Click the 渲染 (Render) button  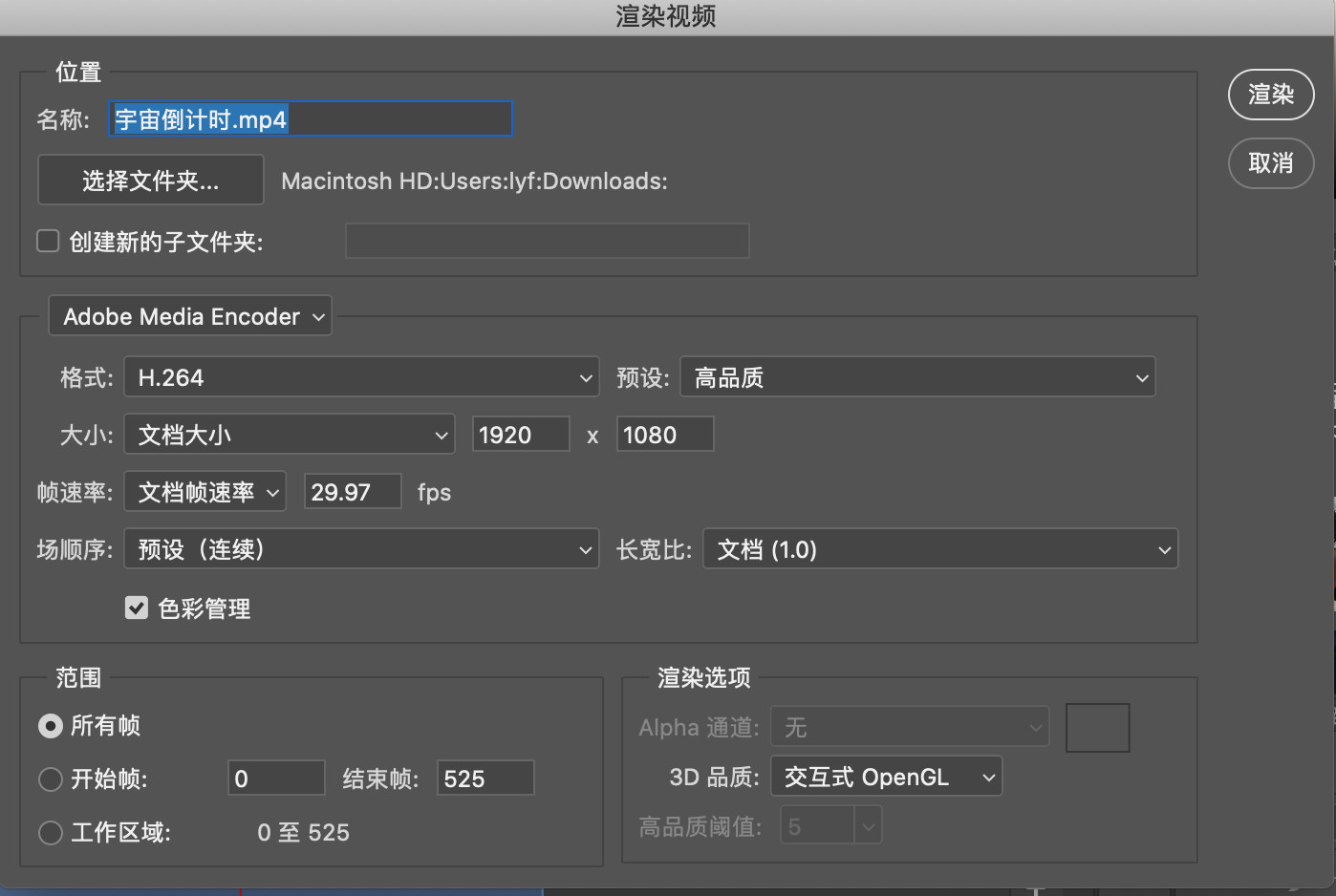pos(1270,95)
